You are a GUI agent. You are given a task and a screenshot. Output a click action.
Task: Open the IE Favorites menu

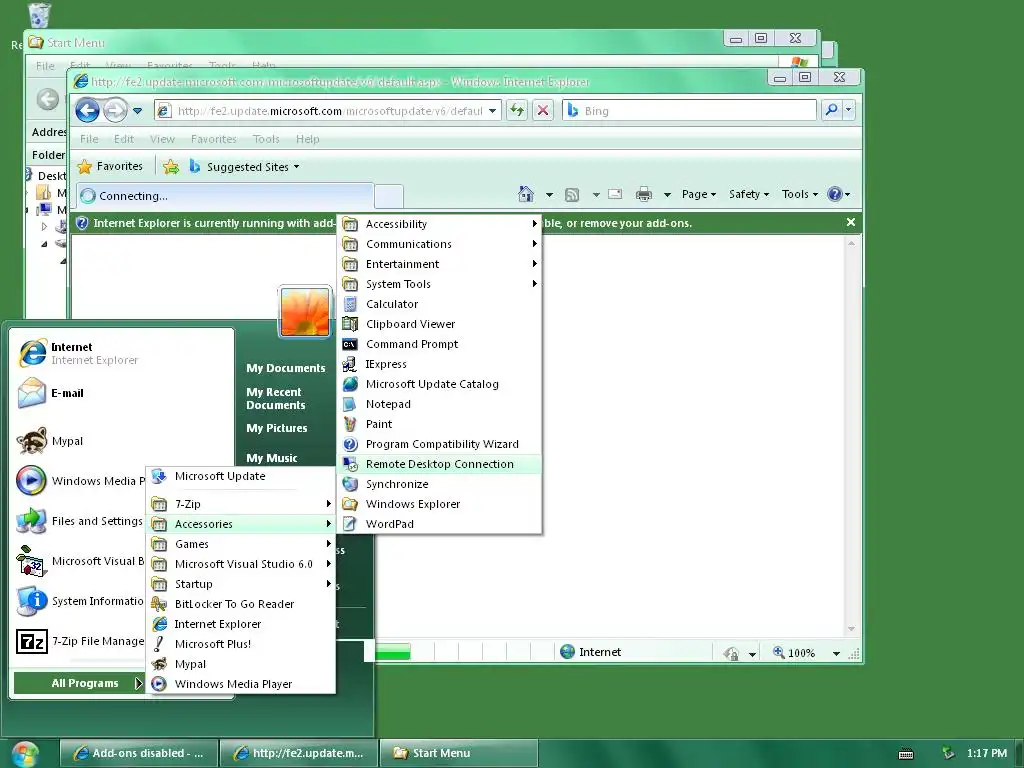click(214, 139)
